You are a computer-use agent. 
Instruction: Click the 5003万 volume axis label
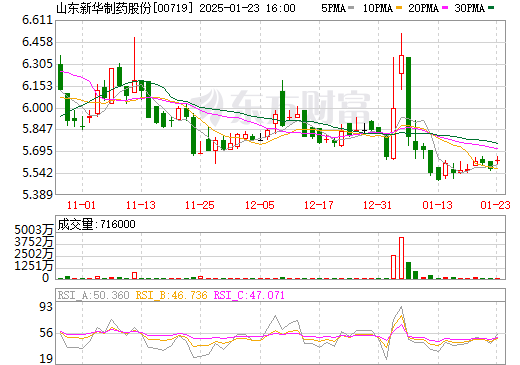click(34, 230)
